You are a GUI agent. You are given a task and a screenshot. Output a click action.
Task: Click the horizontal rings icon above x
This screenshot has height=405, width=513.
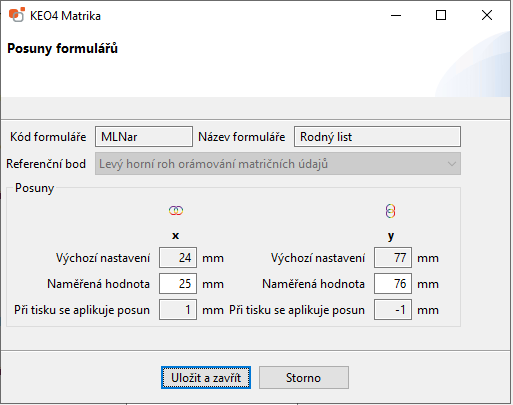[x=176, y=211]
